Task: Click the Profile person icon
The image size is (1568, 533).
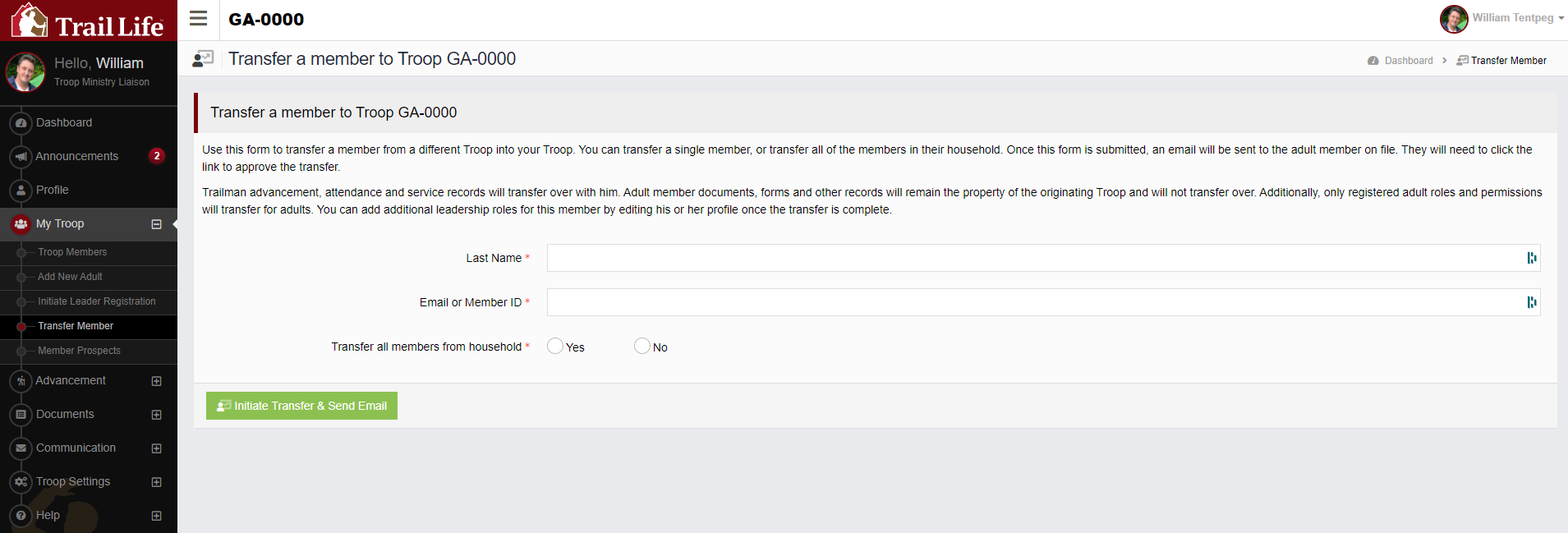Action: pyautogui.click(x=21, y=190)
